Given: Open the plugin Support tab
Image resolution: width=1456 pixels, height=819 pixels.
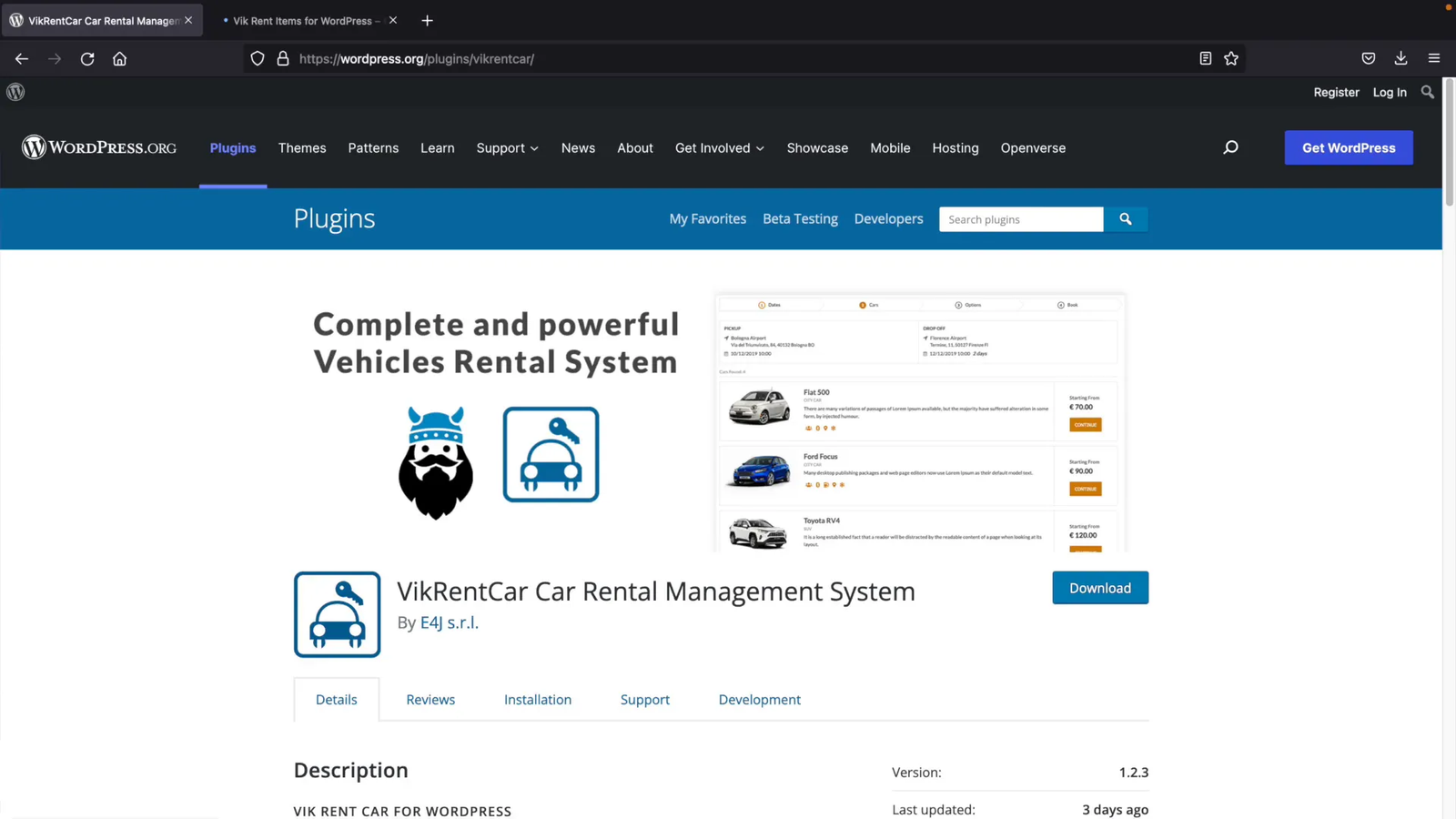Looking at the screenshot, I should point(645,699).
